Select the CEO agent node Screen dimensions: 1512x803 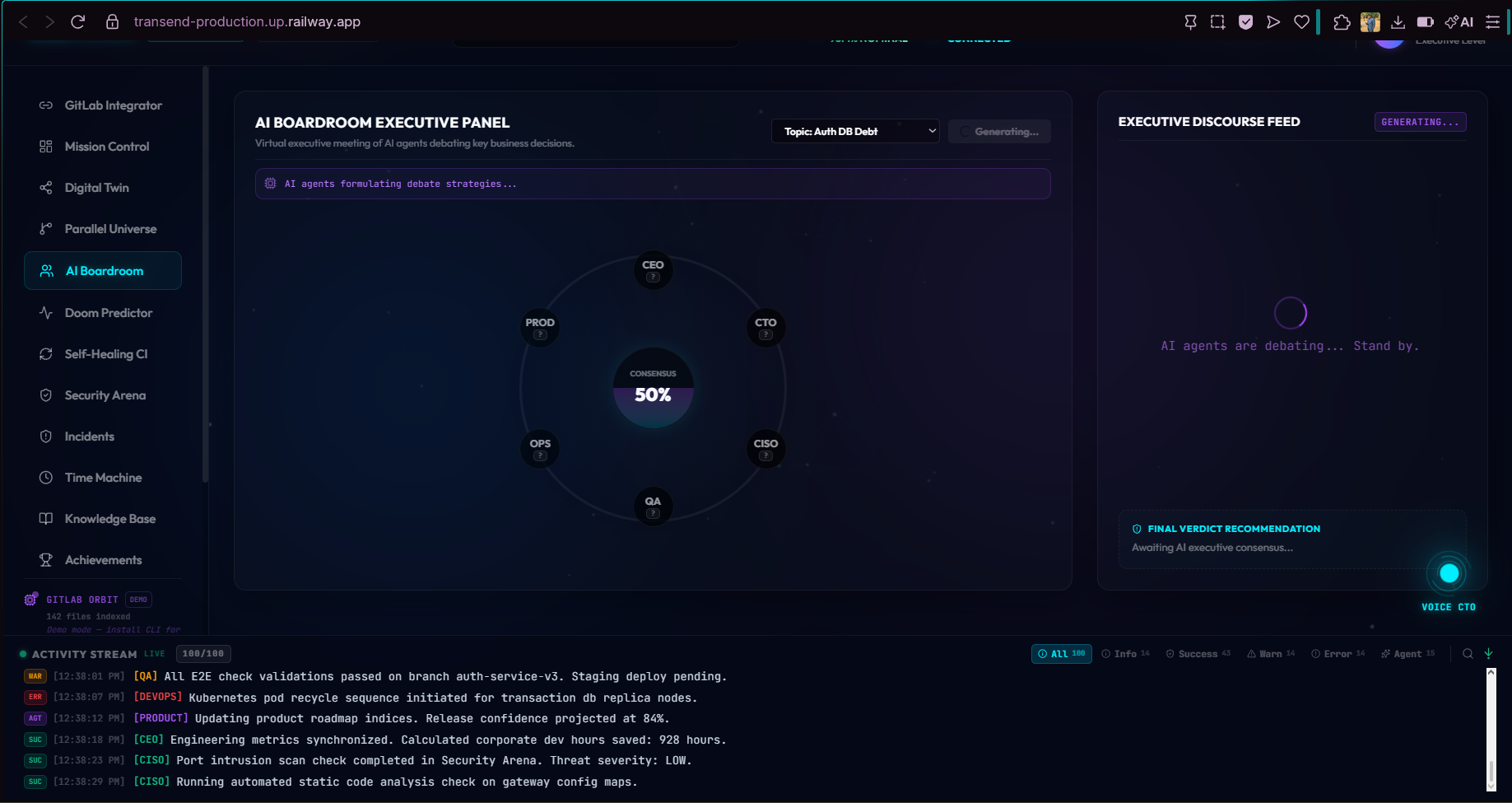653,270
